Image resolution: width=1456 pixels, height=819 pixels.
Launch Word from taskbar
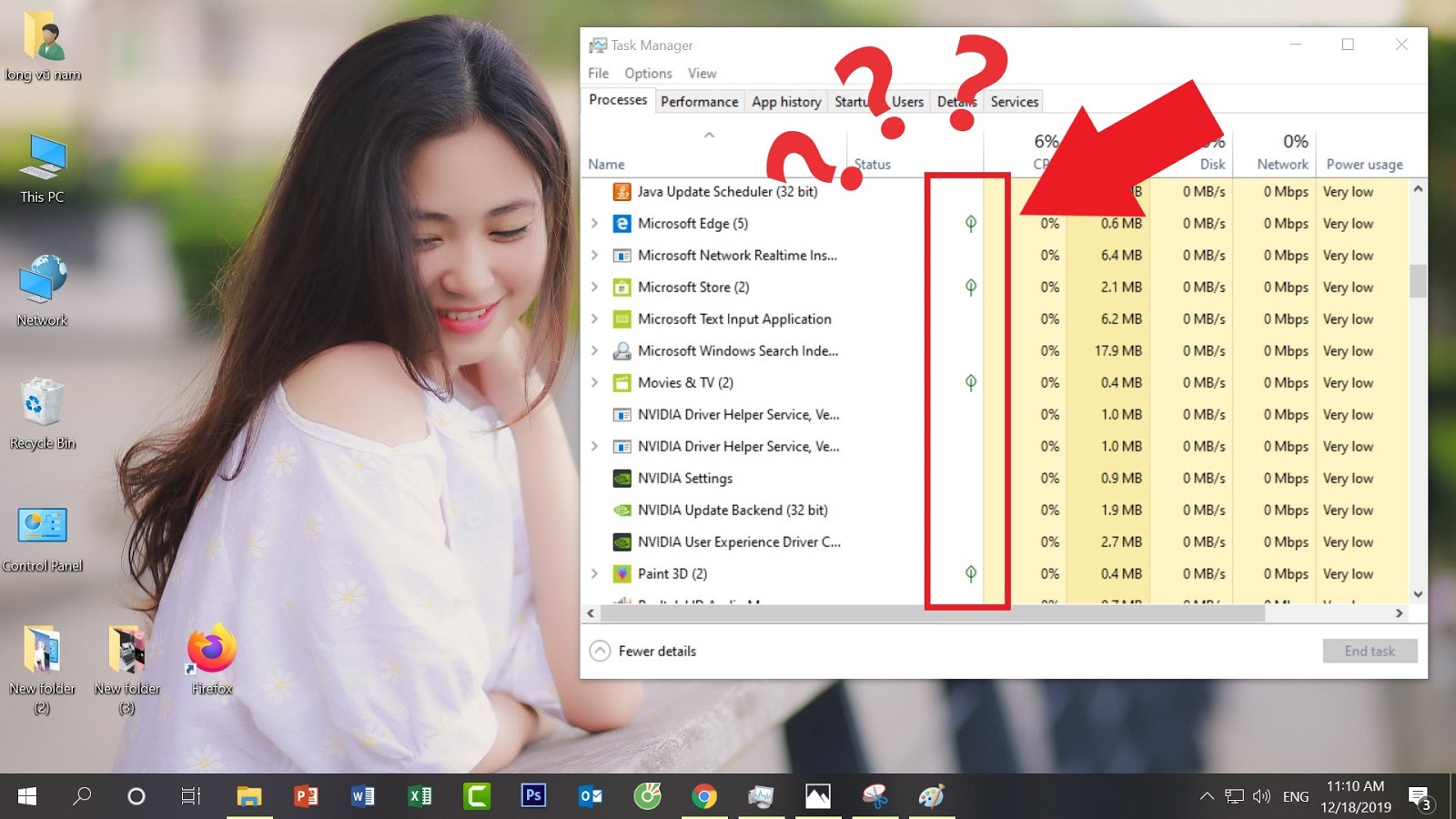[362, 796]
